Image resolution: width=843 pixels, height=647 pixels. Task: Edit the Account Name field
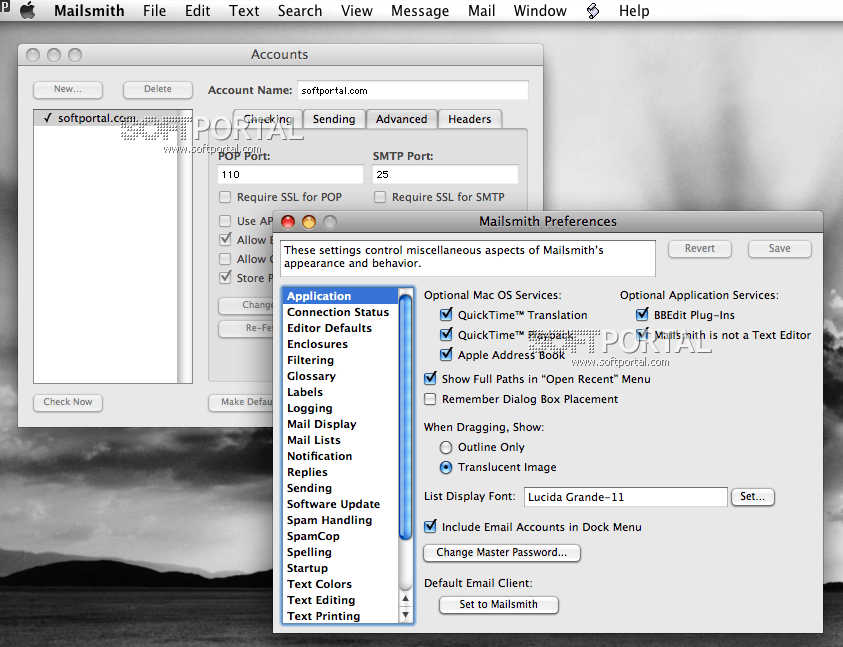tap(413, 90)
